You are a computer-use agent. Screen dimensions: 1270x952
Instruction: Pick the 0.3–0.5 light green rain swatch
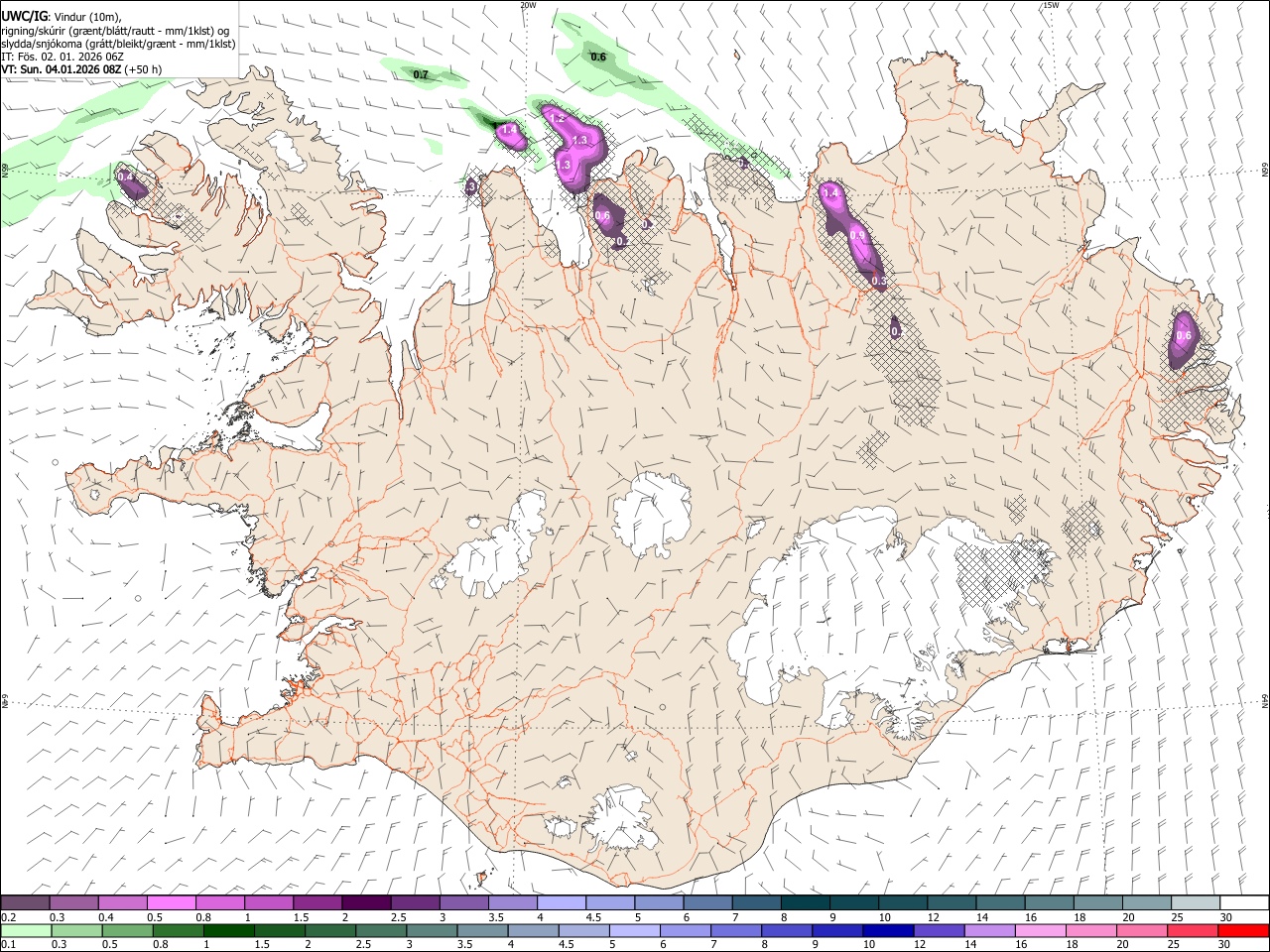79,931
